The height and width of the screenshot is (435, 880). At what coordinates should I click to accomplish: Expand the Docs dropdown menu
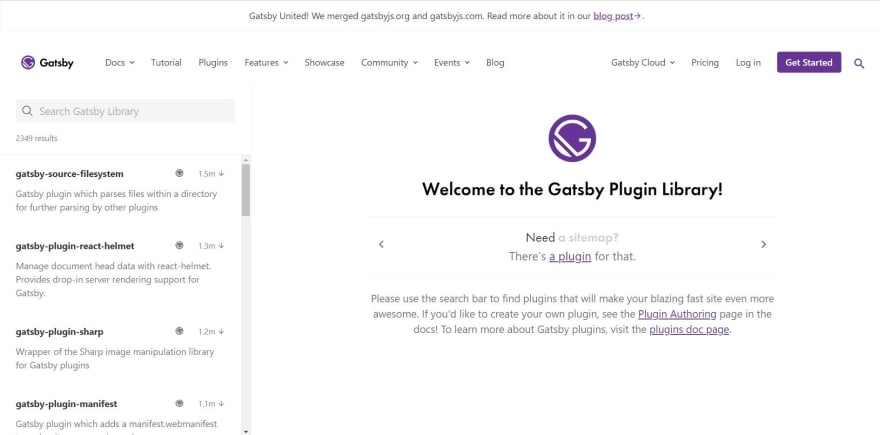click(120, 63)
